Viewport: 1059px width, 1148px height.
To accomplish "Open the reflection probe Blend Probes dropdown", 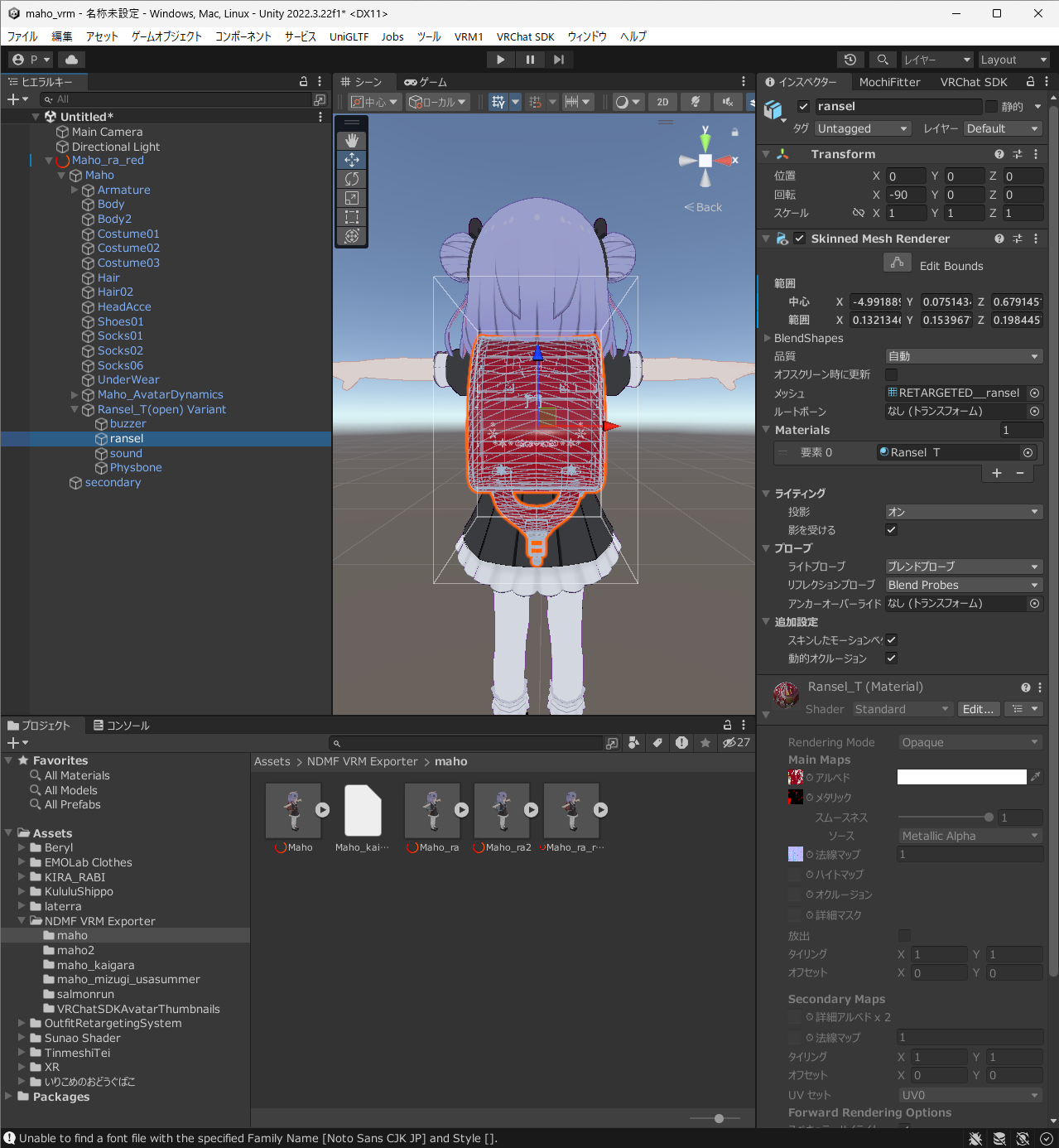I will tap(964, 585).
